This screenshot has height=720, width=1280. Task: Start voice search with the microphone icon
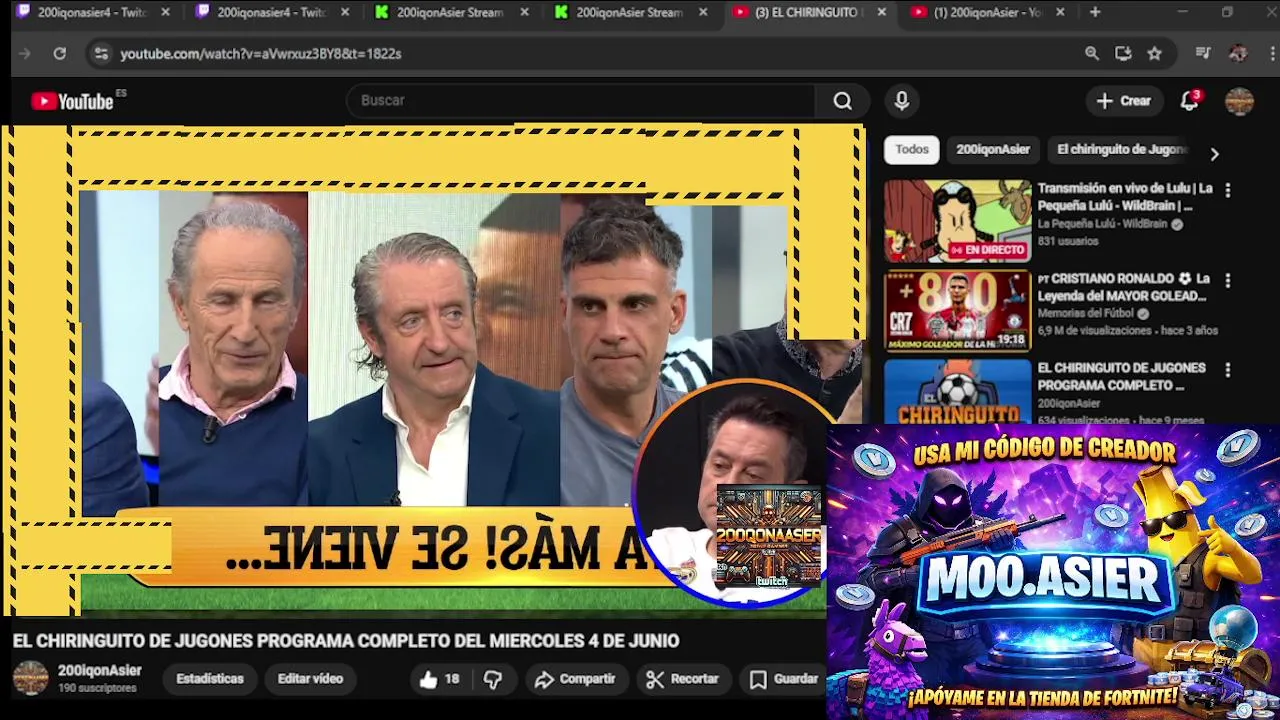pos(902,100)
